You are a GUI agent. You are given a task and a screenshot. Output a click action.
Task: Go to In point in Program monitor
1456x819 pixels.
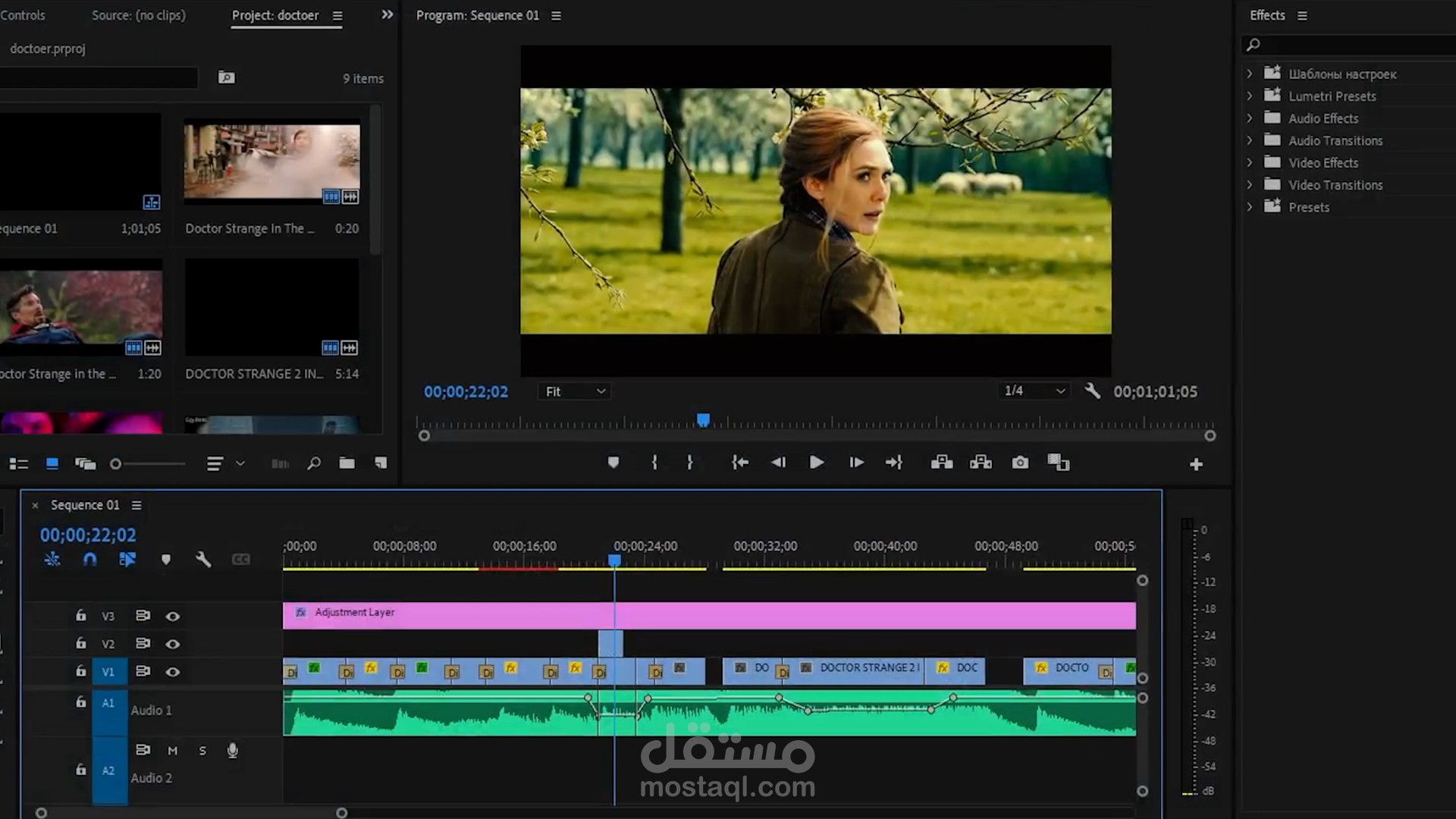click(740, 463)
